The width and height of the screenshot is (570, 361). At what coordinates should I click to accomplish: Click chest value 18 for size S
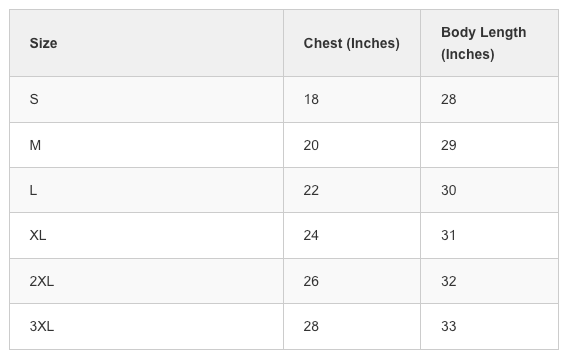point(311,99)
